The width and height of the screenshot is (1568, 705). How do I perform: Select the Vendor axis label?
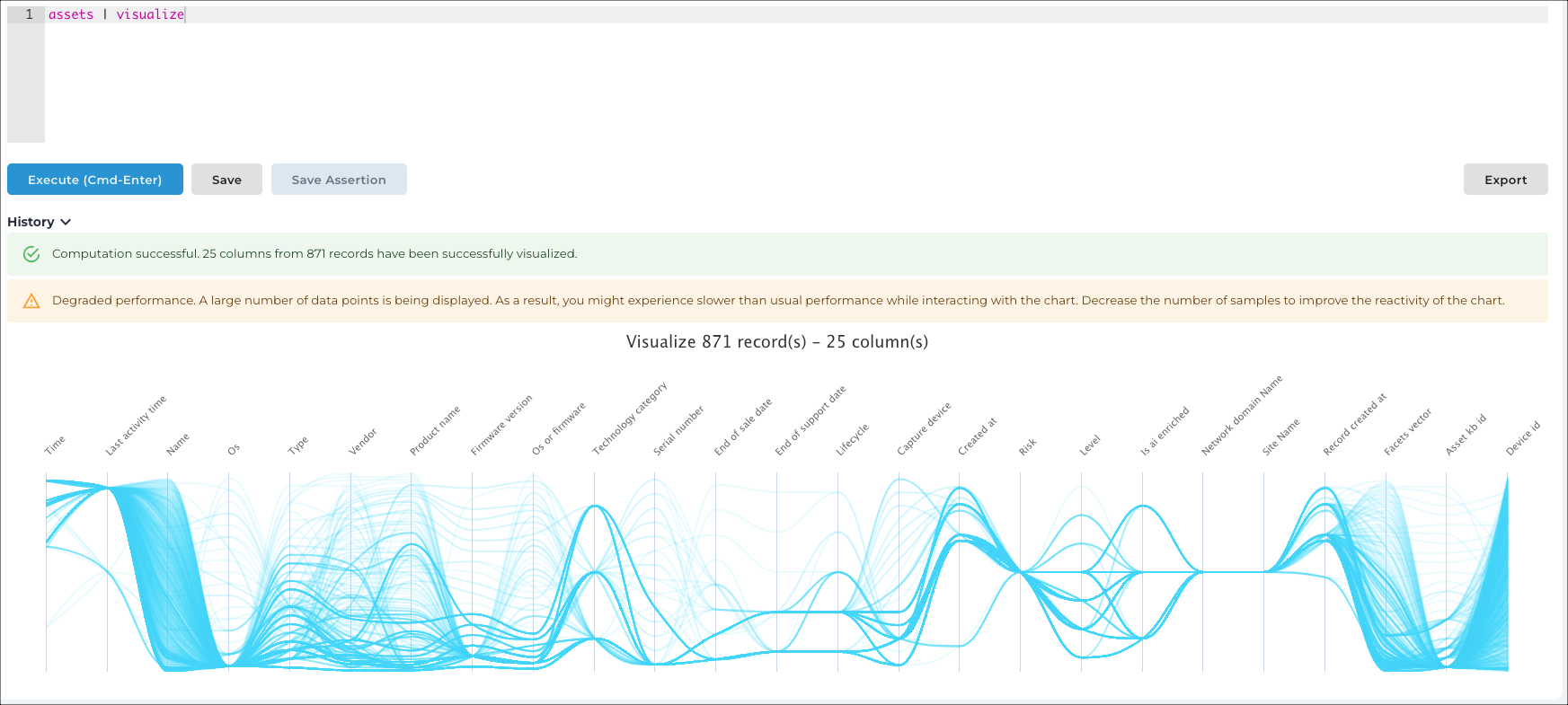(x=363, y=442)
